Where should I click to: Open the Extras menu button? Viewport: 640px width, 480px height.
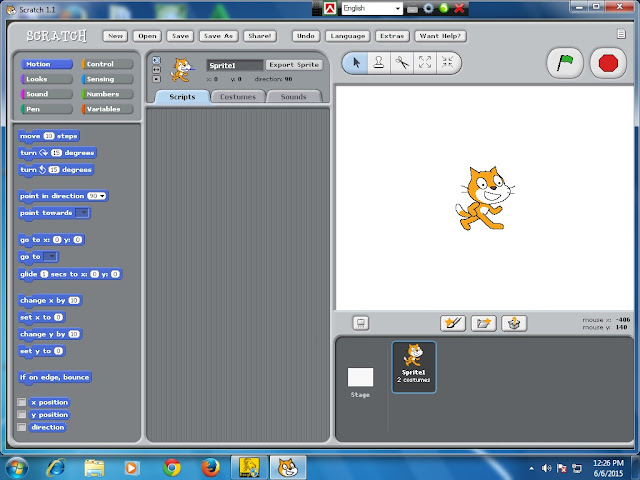click(x=392, y=36)
